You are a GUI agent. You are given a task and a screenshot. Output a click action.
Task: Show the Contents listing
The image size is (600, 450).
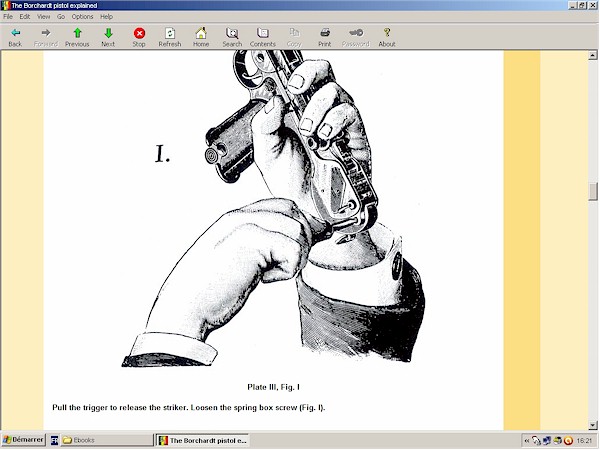click(263, 38)
